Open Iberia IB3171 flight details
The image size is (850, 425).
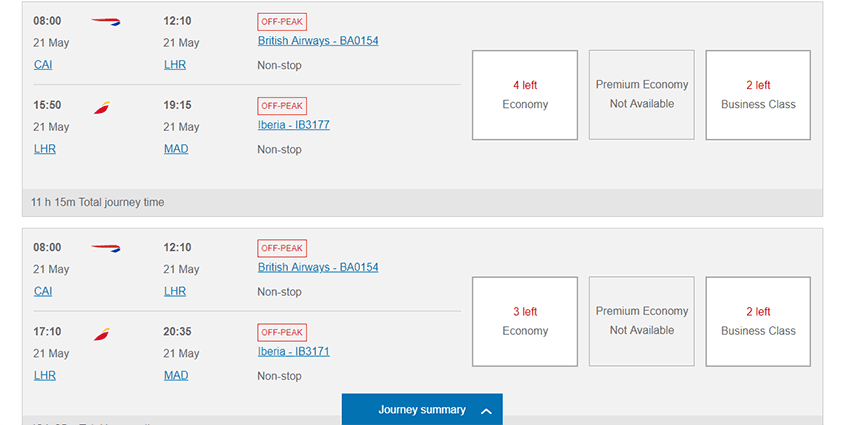point(293,351)
